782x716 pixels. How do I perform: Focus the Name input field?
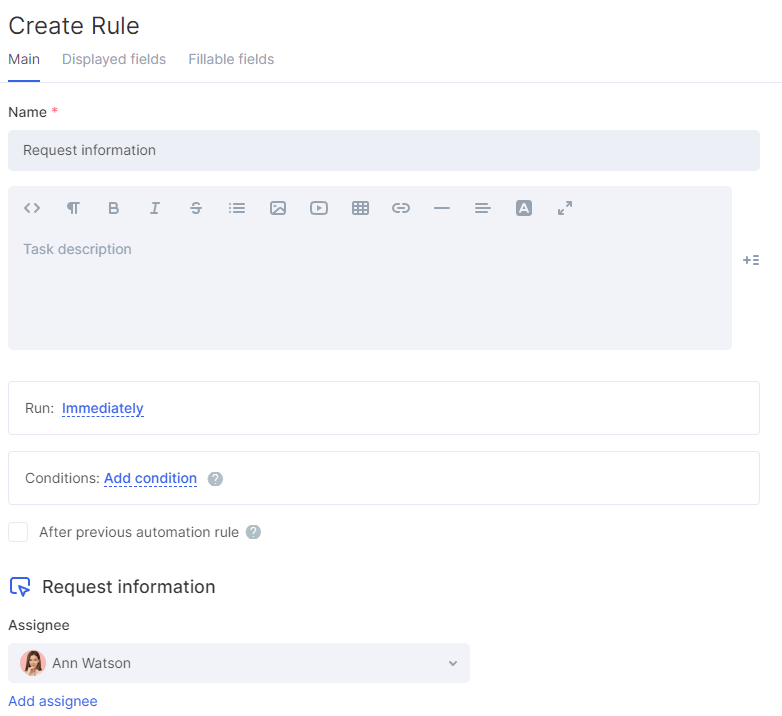(384, 151)
